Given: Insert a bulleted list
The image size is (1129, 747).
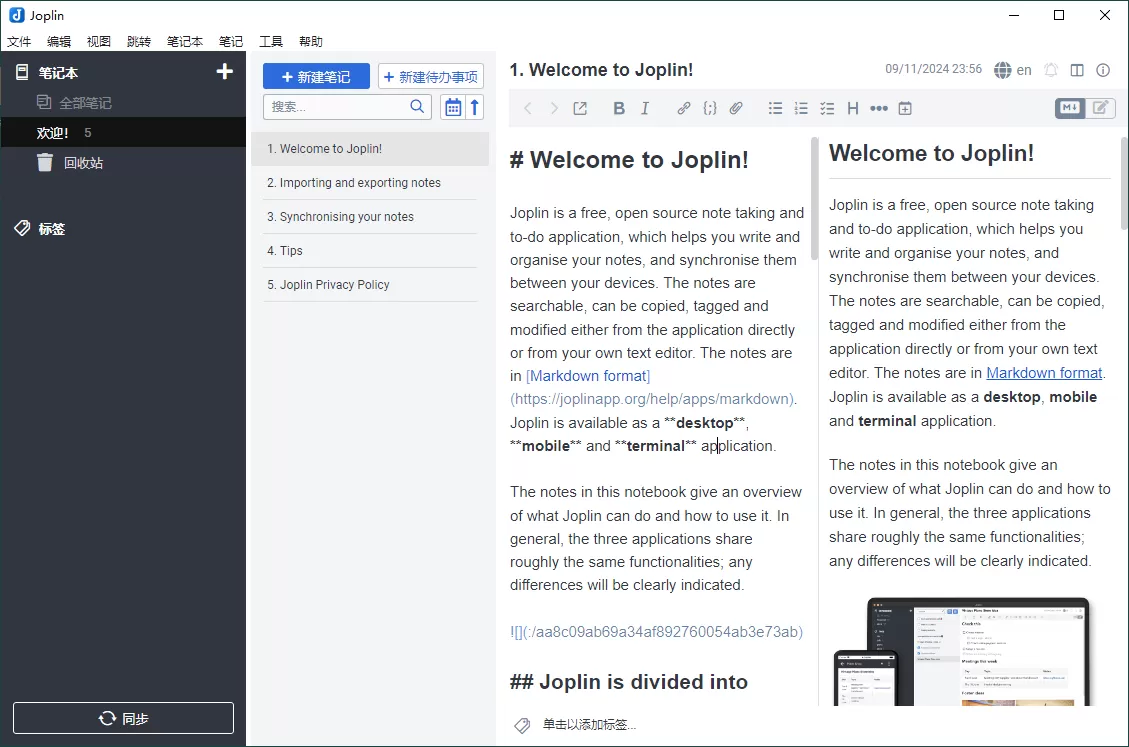Looking at the screenshot, I should (x=775, y=107).
